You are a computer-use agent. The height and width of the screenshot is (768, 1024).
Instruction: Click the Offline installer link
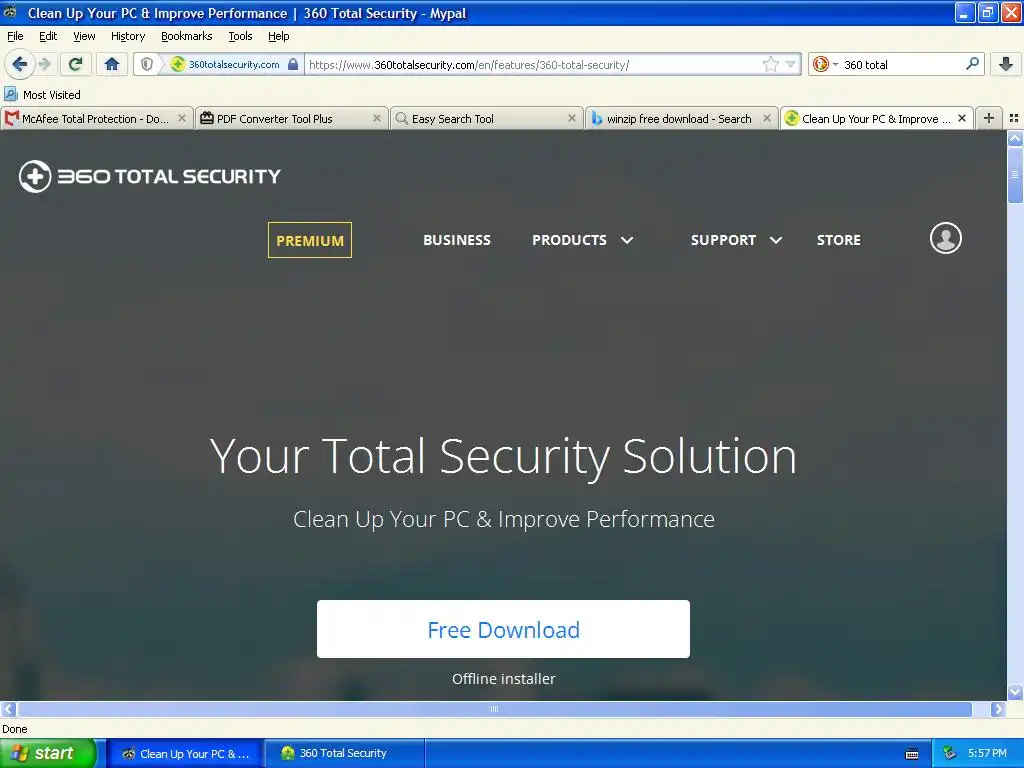tap(504, 679)
